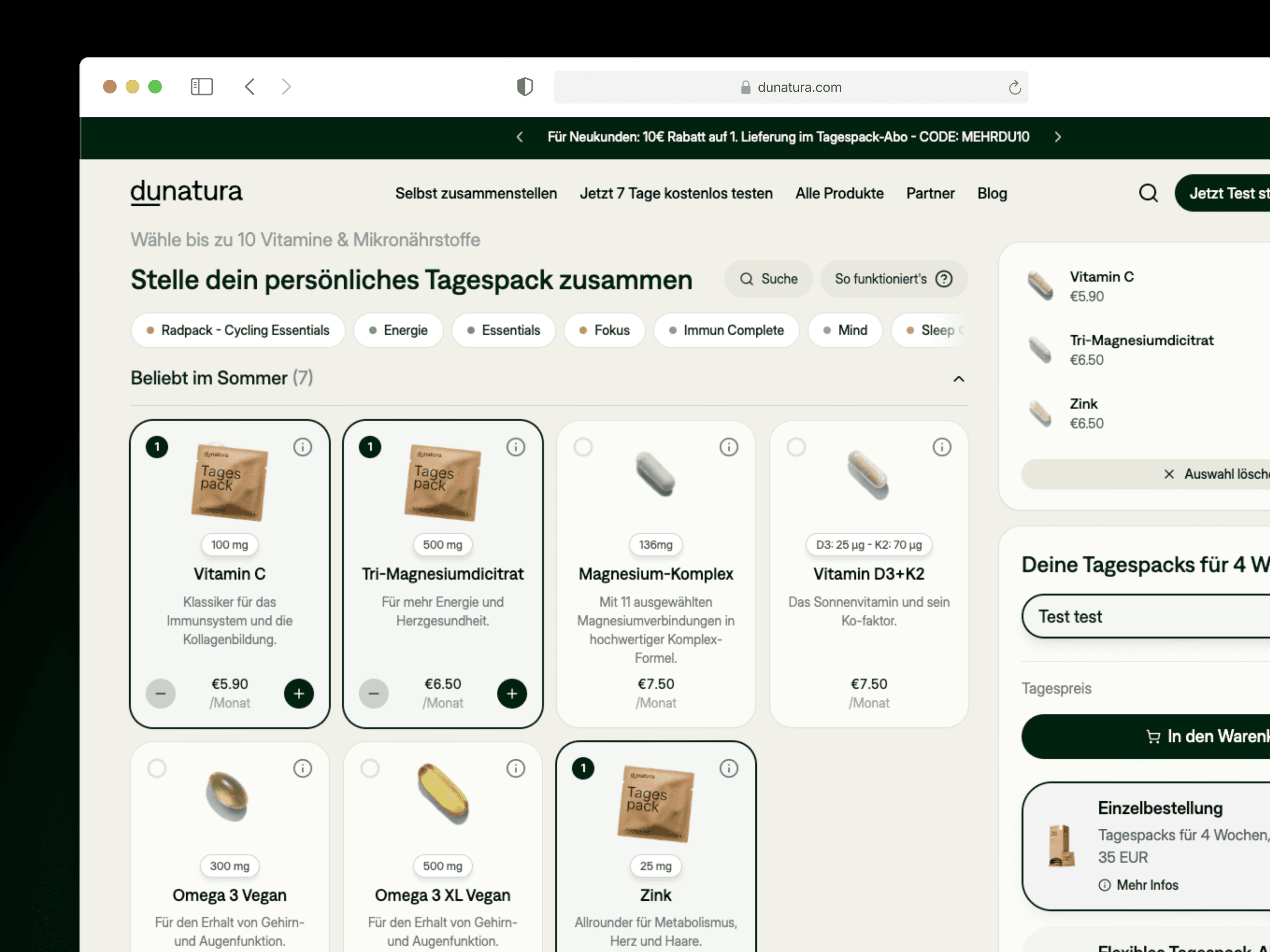
Task: Open Jetzt 7 Tage kostenlos testen
Action: [676, 193]
